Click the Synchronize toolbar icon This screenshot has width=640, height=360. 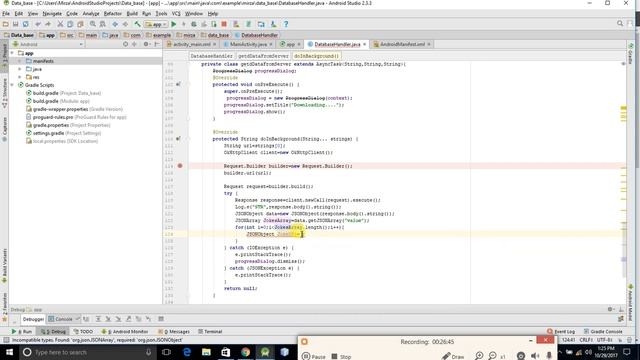pos(25,24)
